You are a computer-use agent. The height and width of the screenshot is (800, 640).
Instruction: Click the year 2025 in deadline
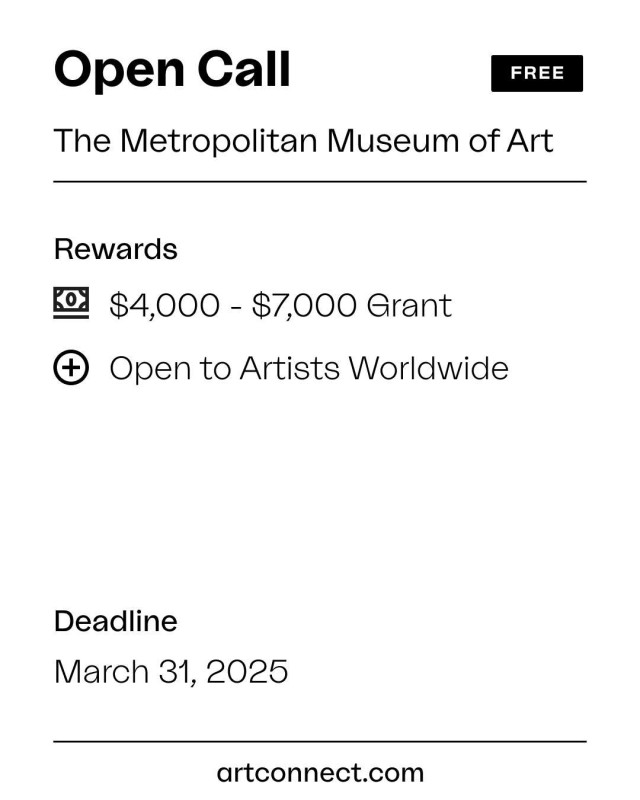coord(248,671)
